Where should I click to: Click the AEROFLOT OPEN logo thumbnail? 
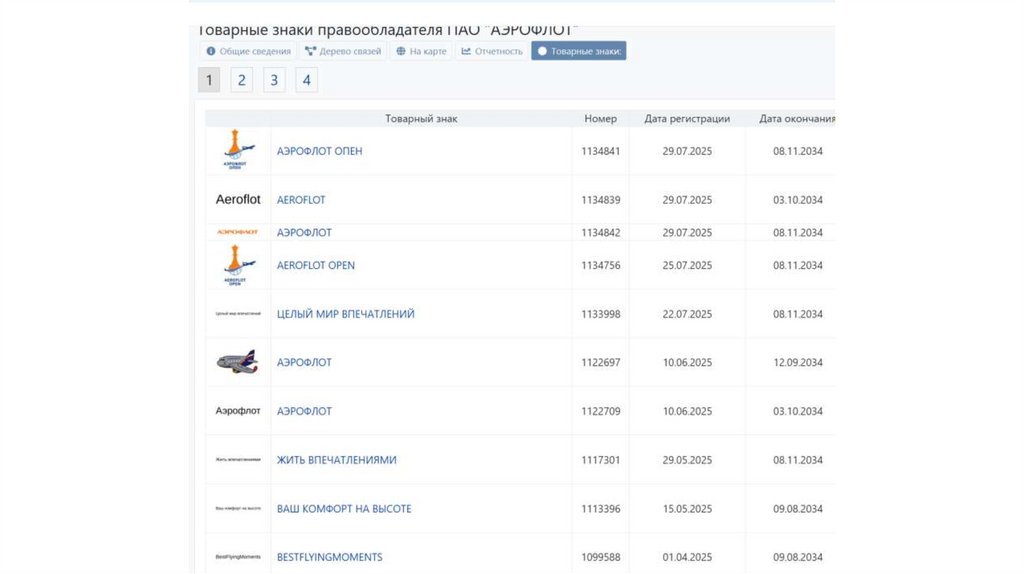[238, 265]
